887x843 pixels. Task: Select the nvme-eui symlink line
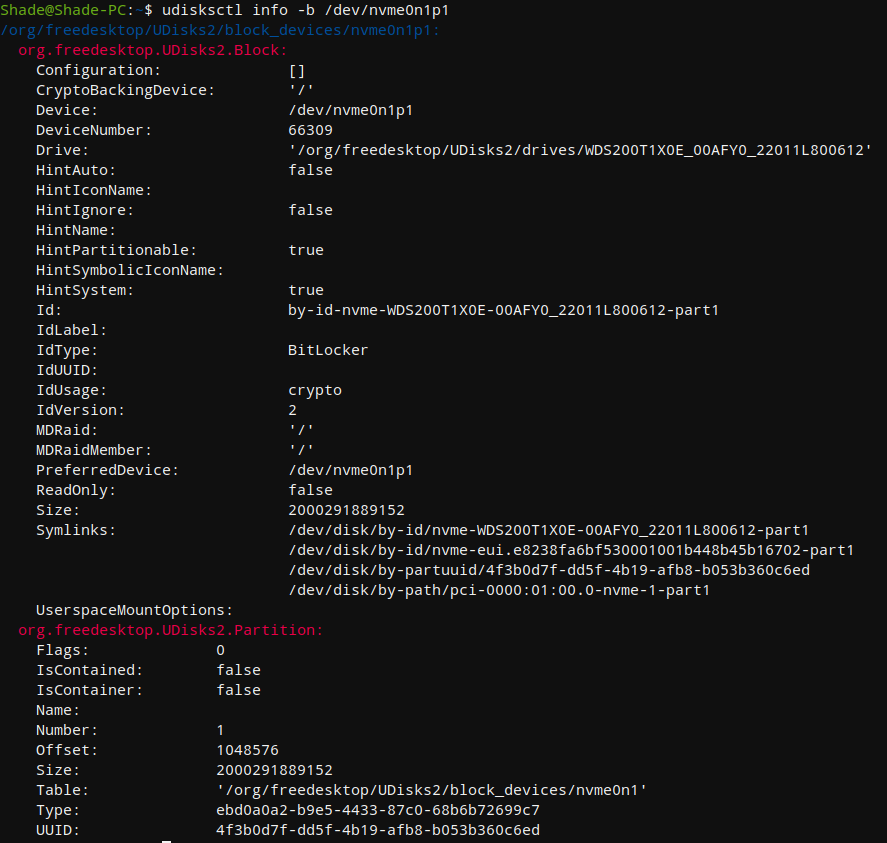[570, 549]
